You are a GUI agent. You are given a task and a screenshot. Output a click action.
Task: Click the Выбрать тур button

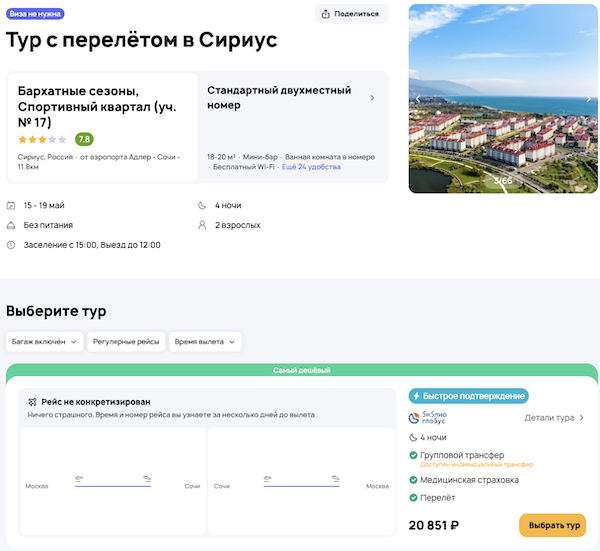point(552,525)
